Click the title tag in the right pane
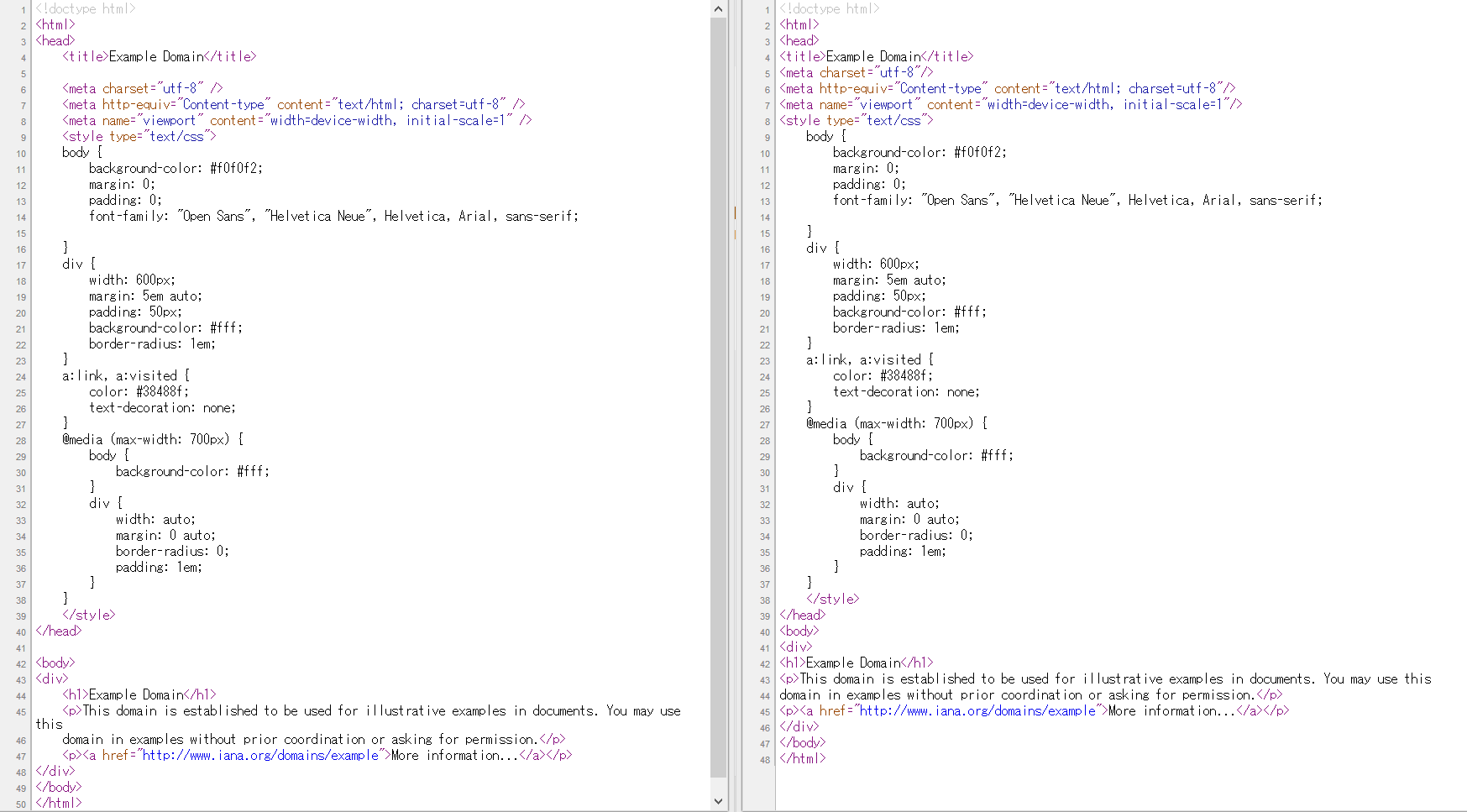1467x812 pixels. [877, 57]
